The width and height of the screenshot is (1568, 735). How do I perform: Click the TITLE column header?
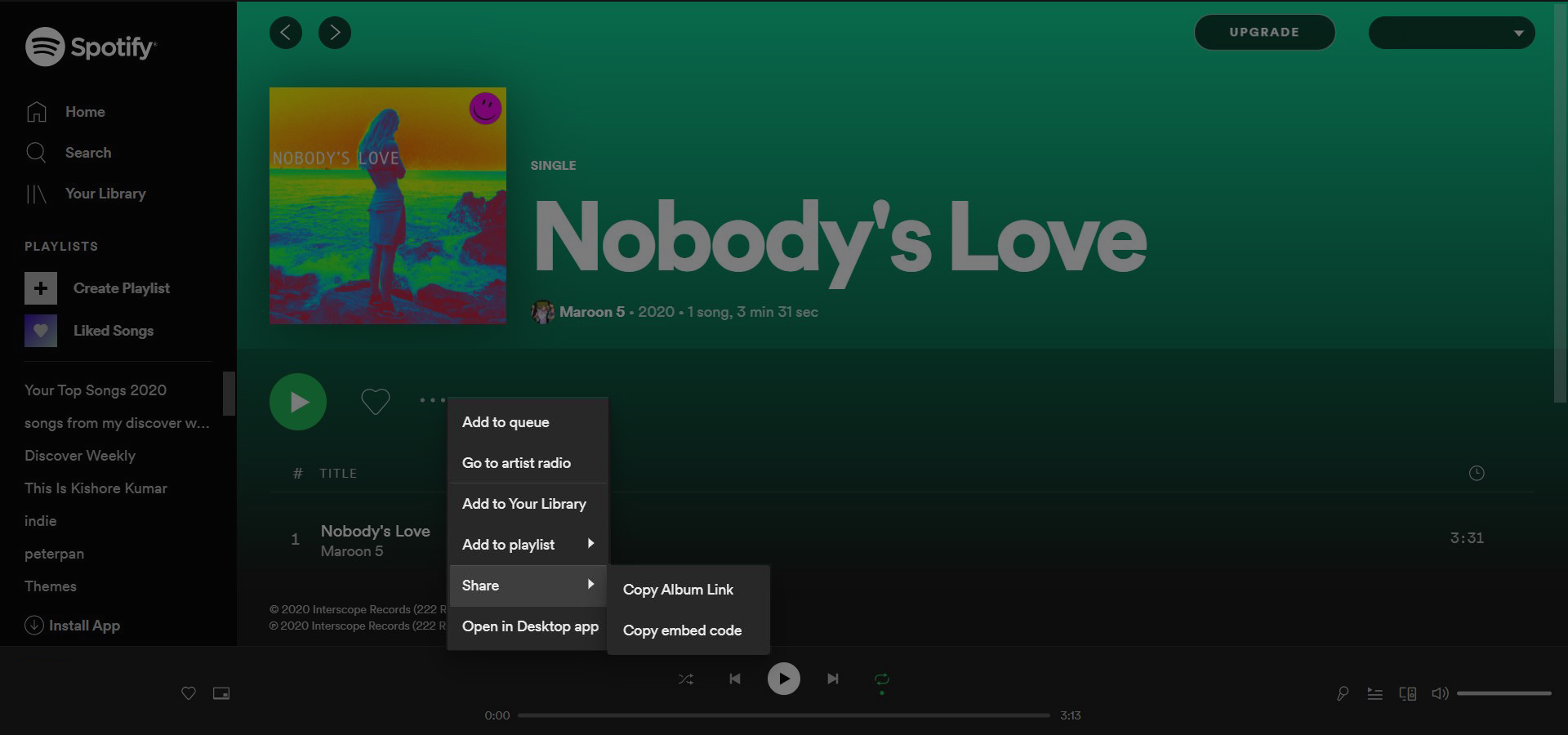click(338, 474)
